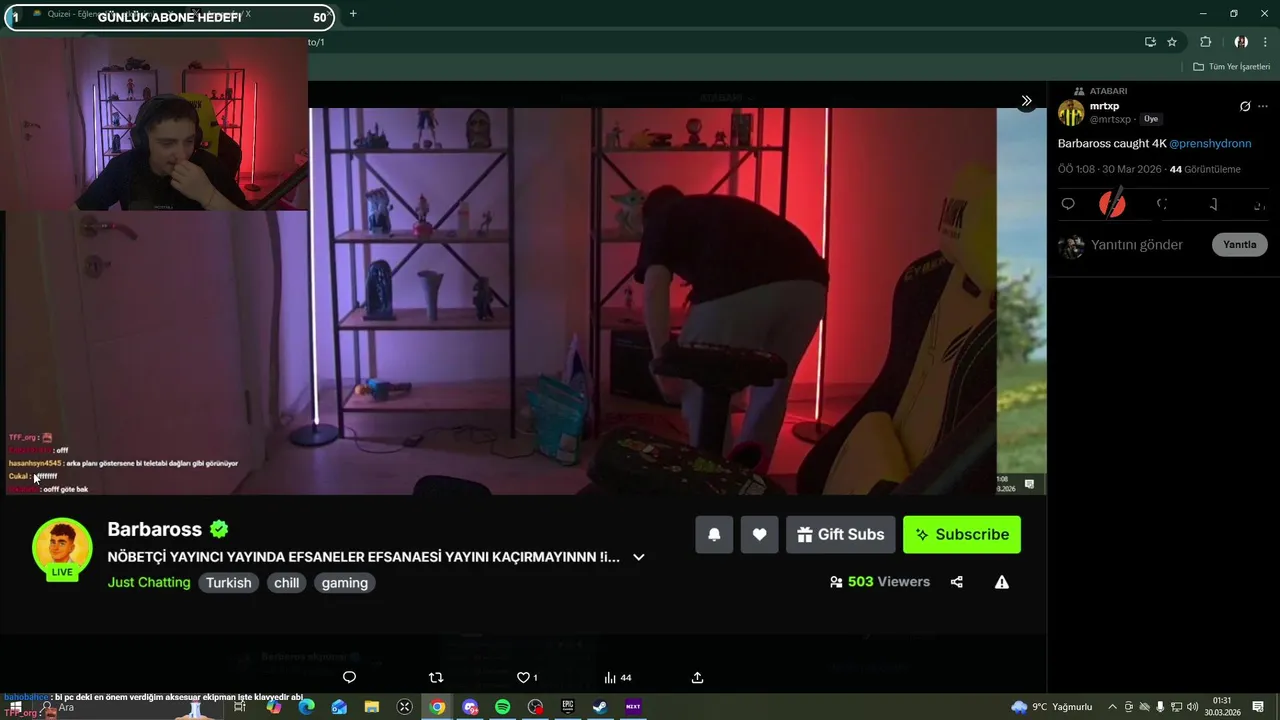Open the Just Chatting category link

pyautogui.click(x=149, y=582)
